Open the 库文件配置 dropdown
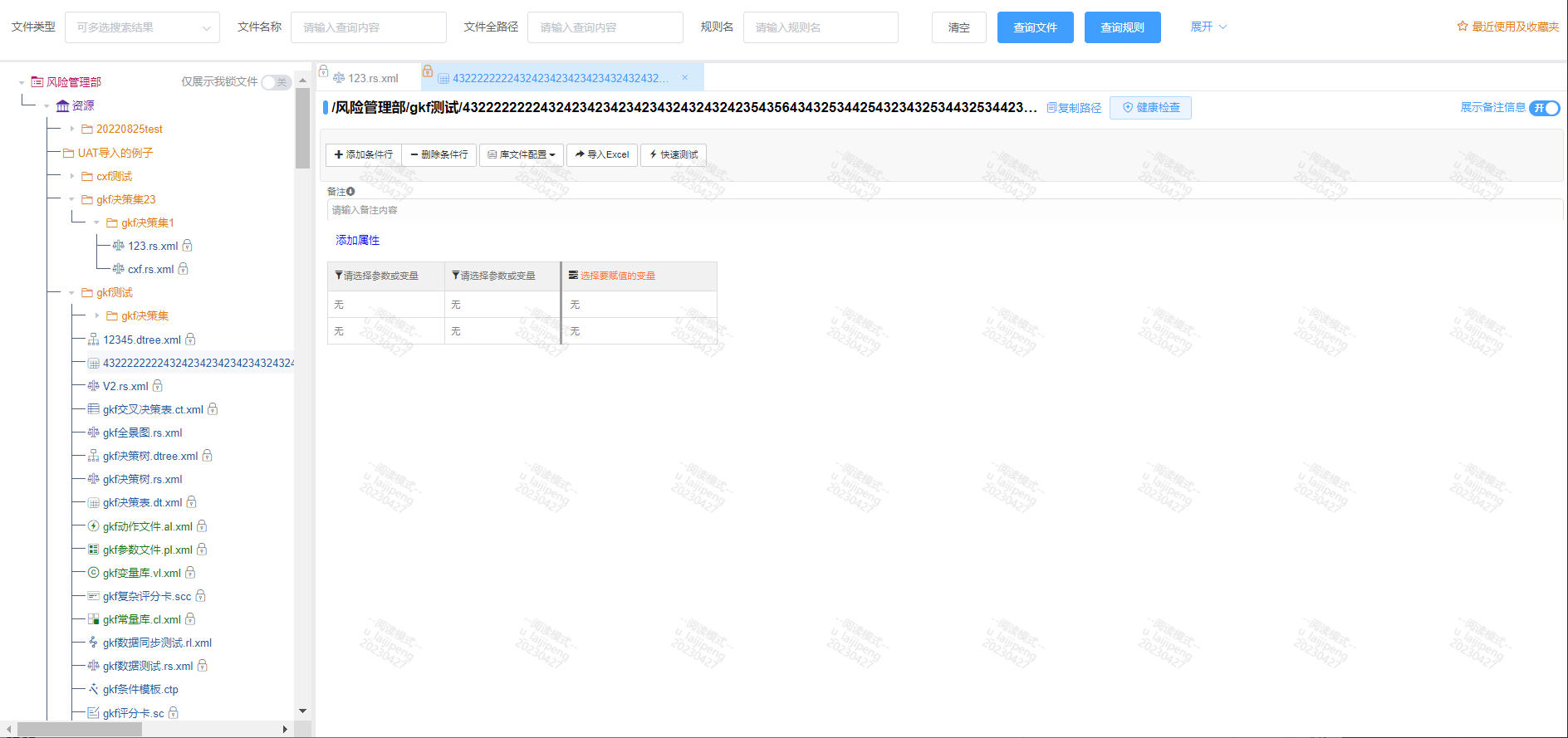This screenshot has width=1568, height=738. (x=522, y=154)
